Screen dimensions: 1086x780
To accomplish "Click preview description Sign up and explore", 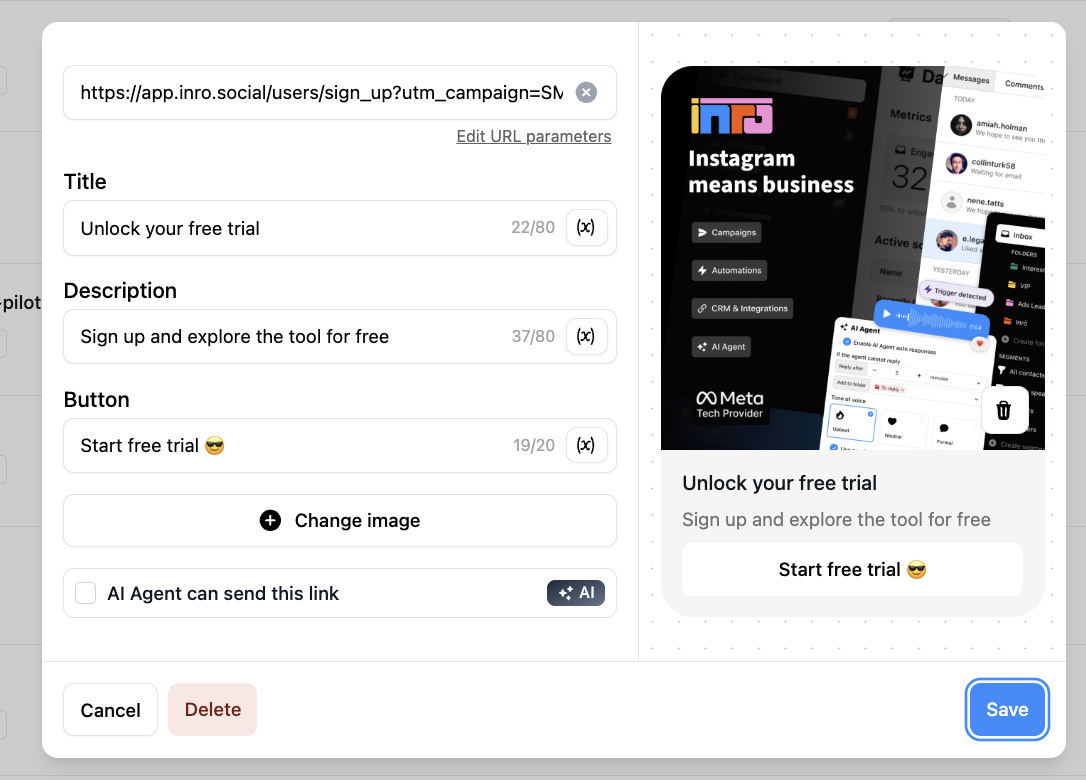I will (836, 520).
